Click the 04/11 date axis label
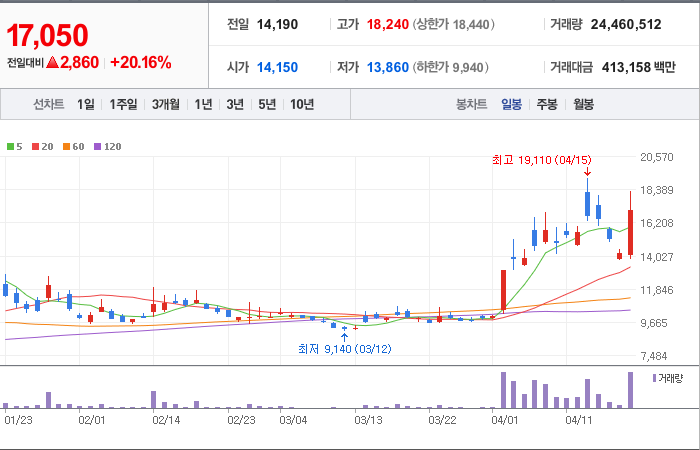The width and height of the screenshot is (700, 450). coord(579,421)
